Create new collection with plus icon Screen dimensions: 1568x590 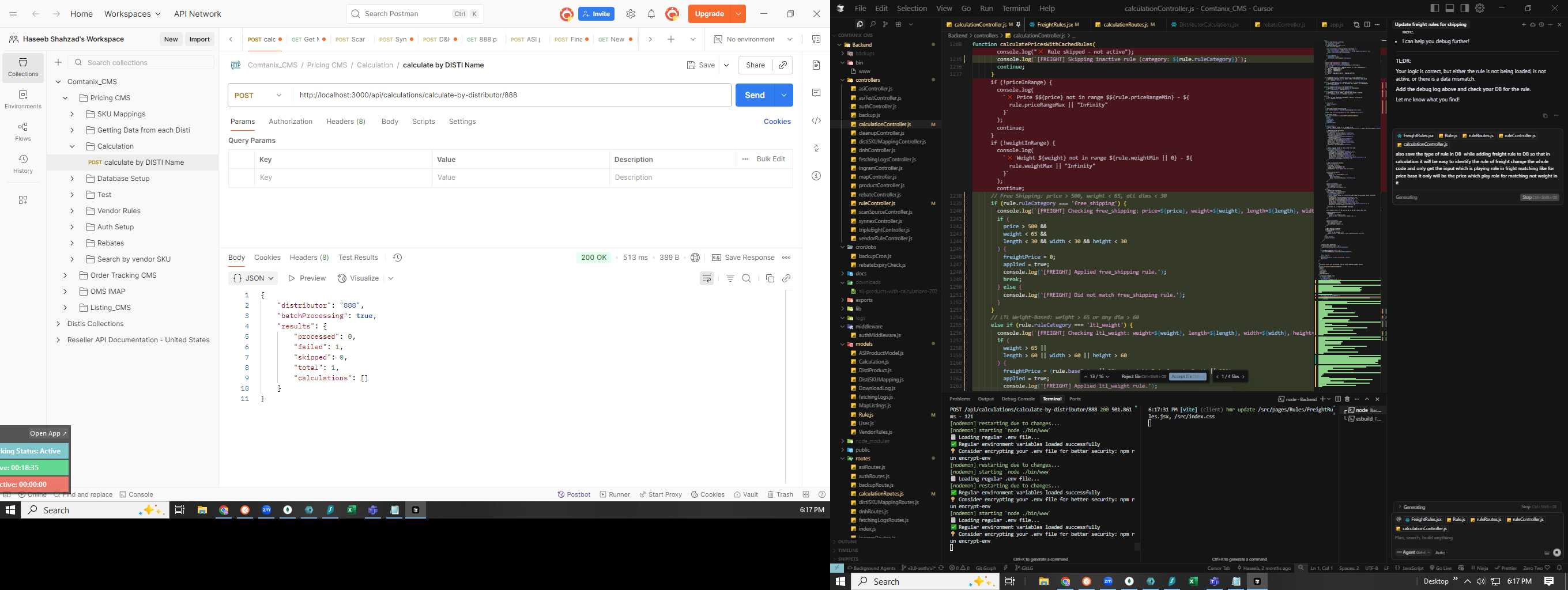pos(58,63)
